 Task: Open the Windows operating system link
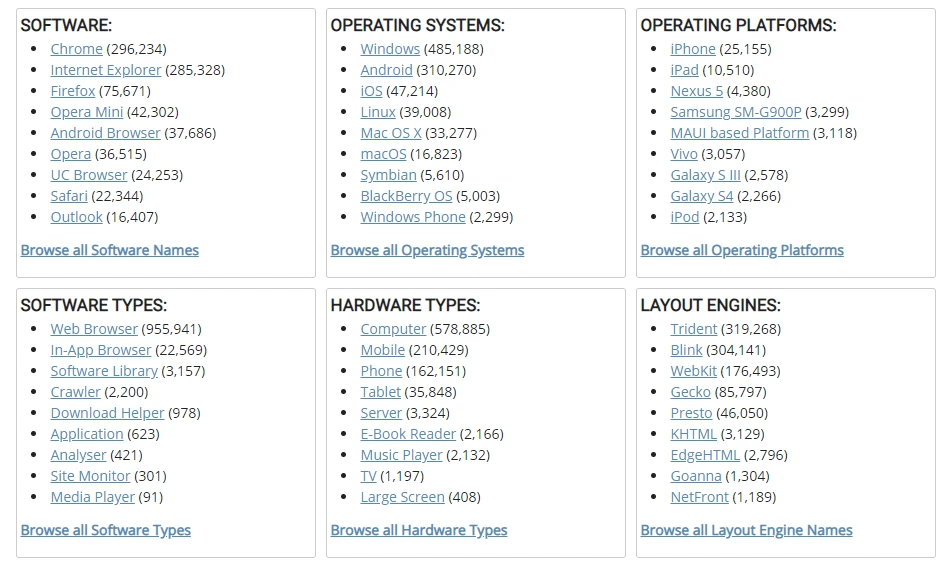390,49
